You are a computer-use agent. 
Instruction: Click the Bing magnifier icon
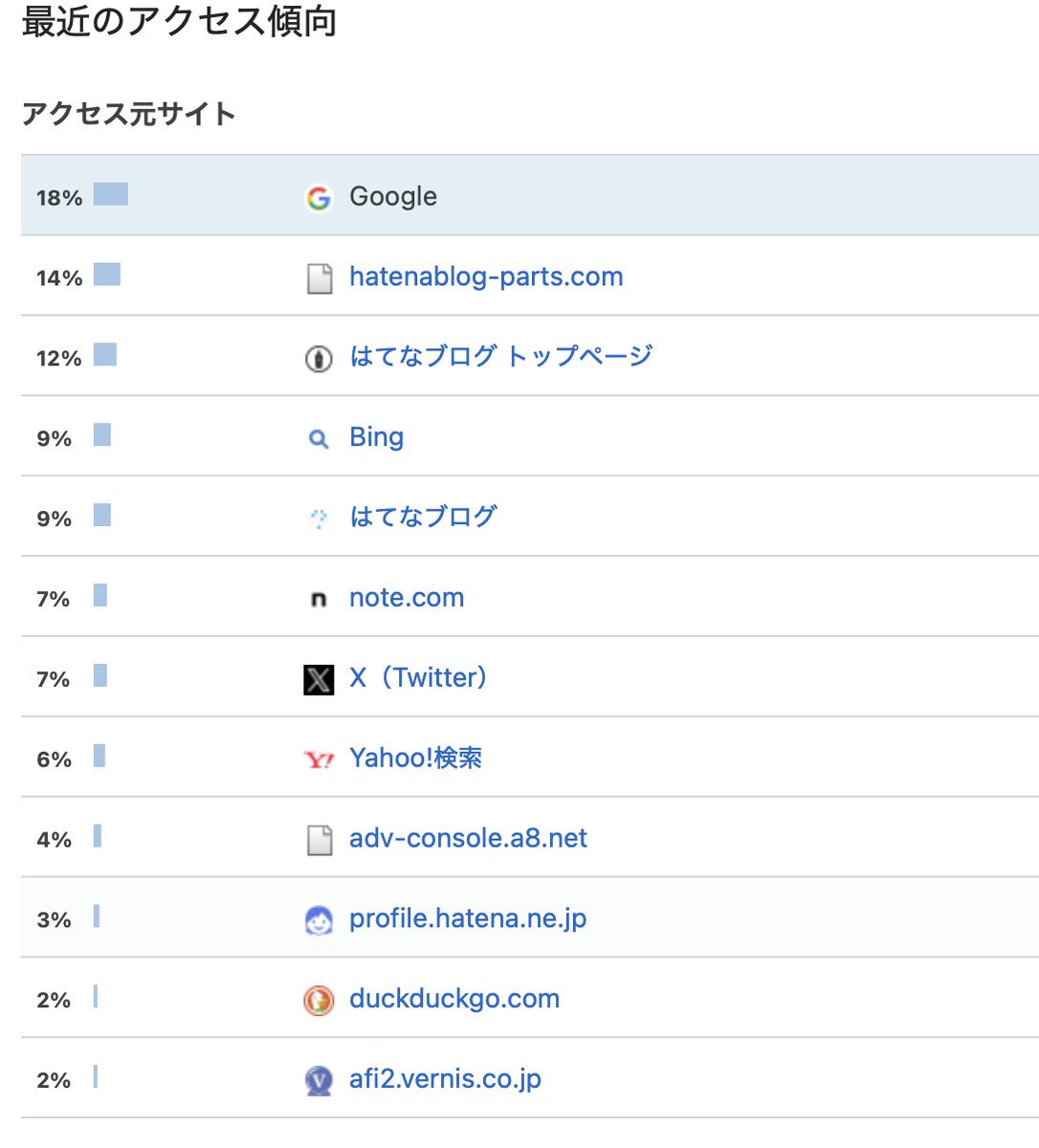tap(319, 439)
